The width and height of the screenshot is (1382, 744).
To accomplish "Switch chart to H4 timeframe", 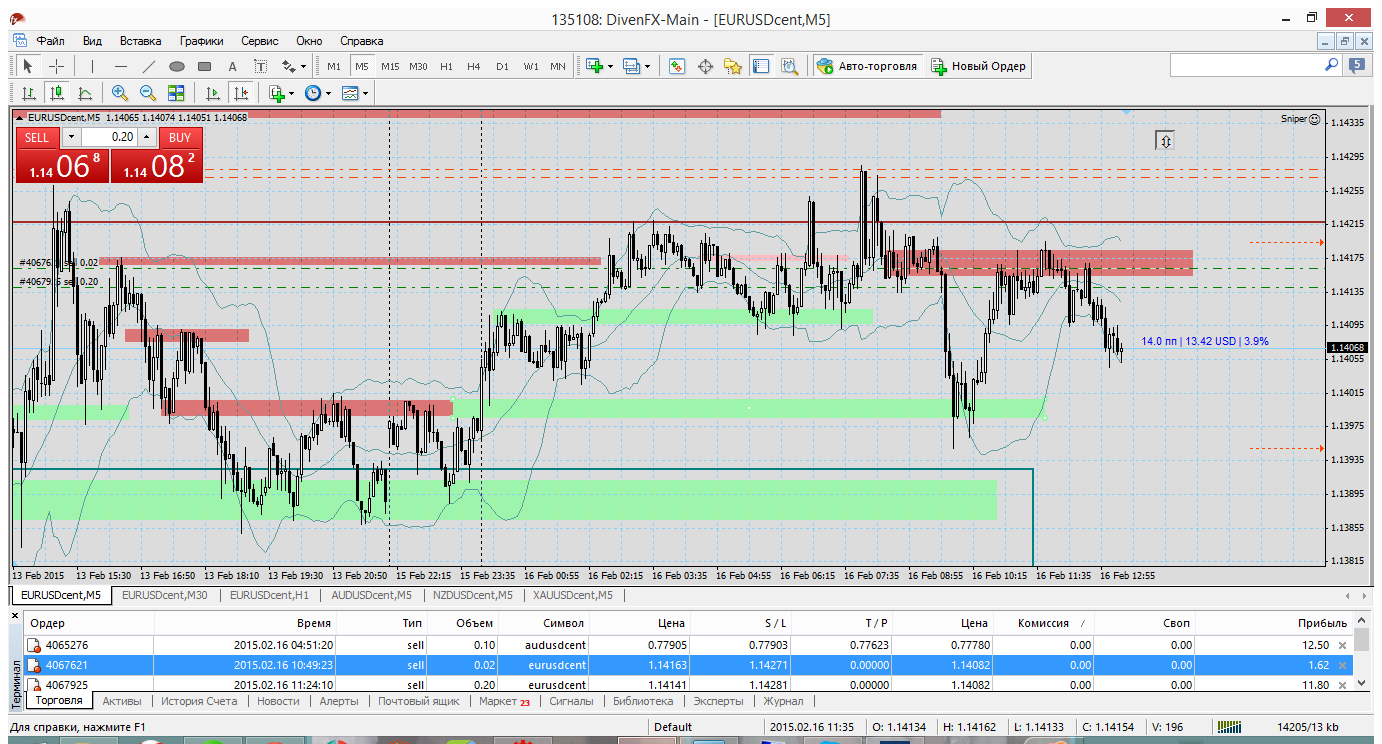I will click(x=474, y=66).
